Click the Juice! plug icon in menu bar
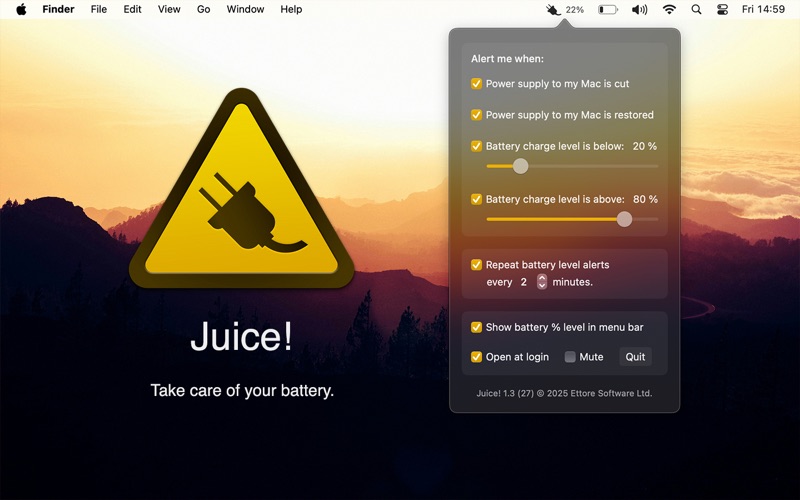Image resolution: width=800 pixels, height=500 pixels. 553,9
